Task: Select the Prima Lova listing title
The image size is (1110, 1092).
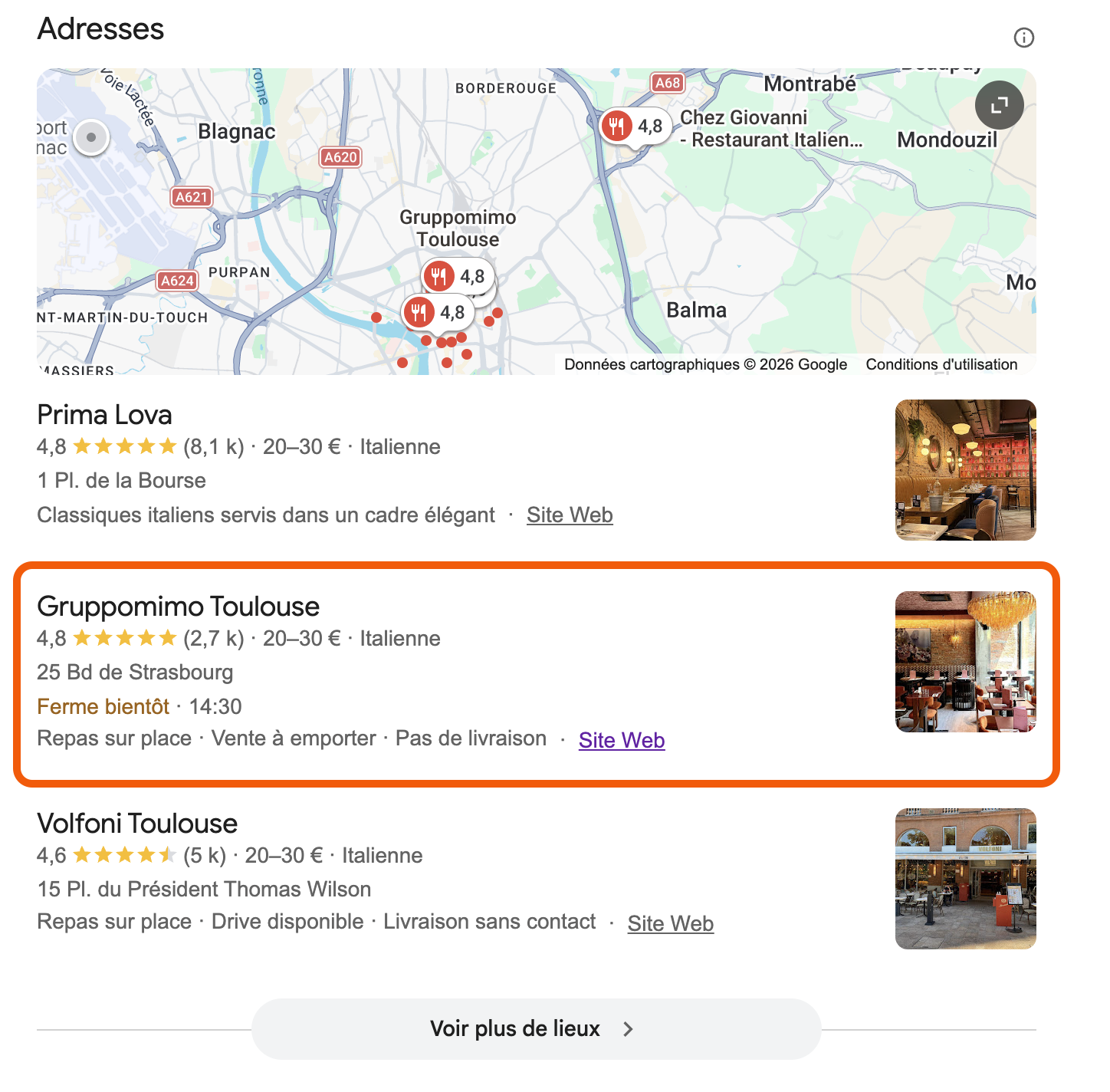Action: point(104,415)
